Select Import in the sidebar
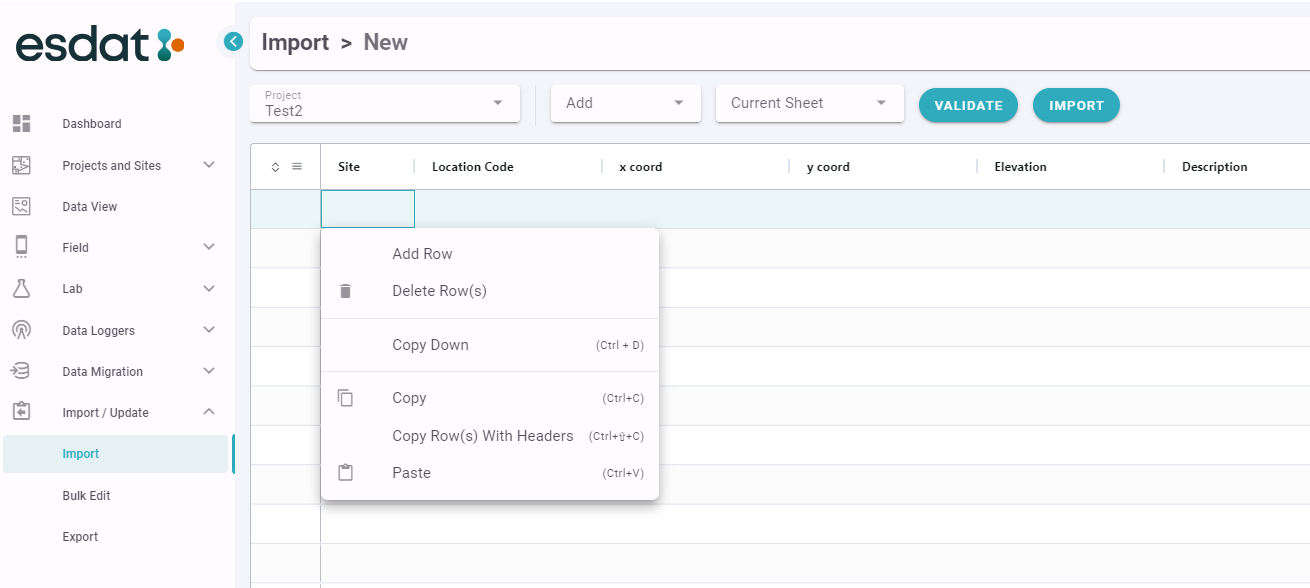Image resolution: width=1310 pixels, height=588 pixels. (x=117, y=454)
